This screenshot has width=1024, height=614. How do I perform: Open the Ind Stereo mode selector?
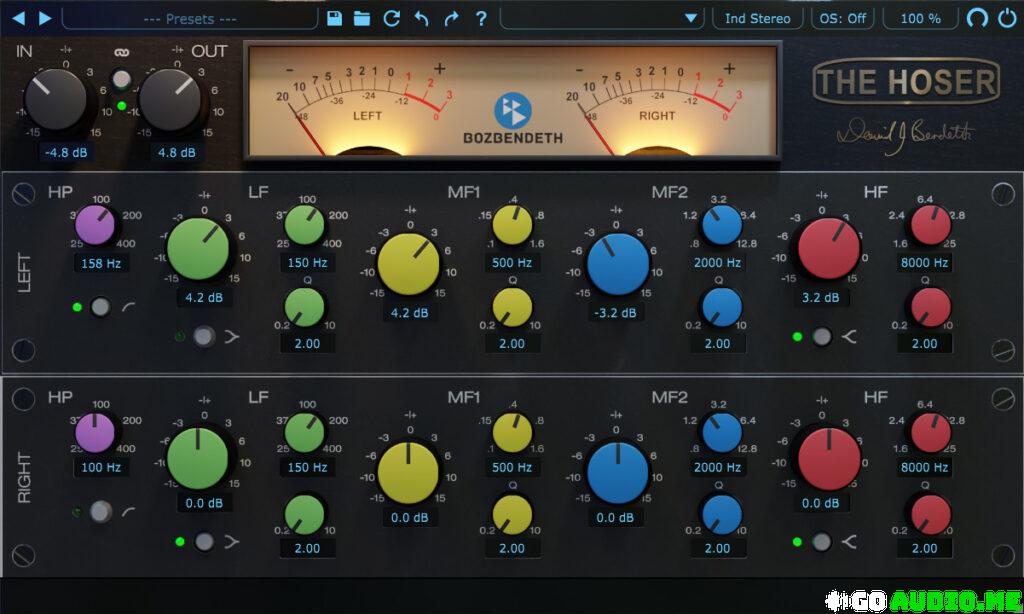[758, 19]
